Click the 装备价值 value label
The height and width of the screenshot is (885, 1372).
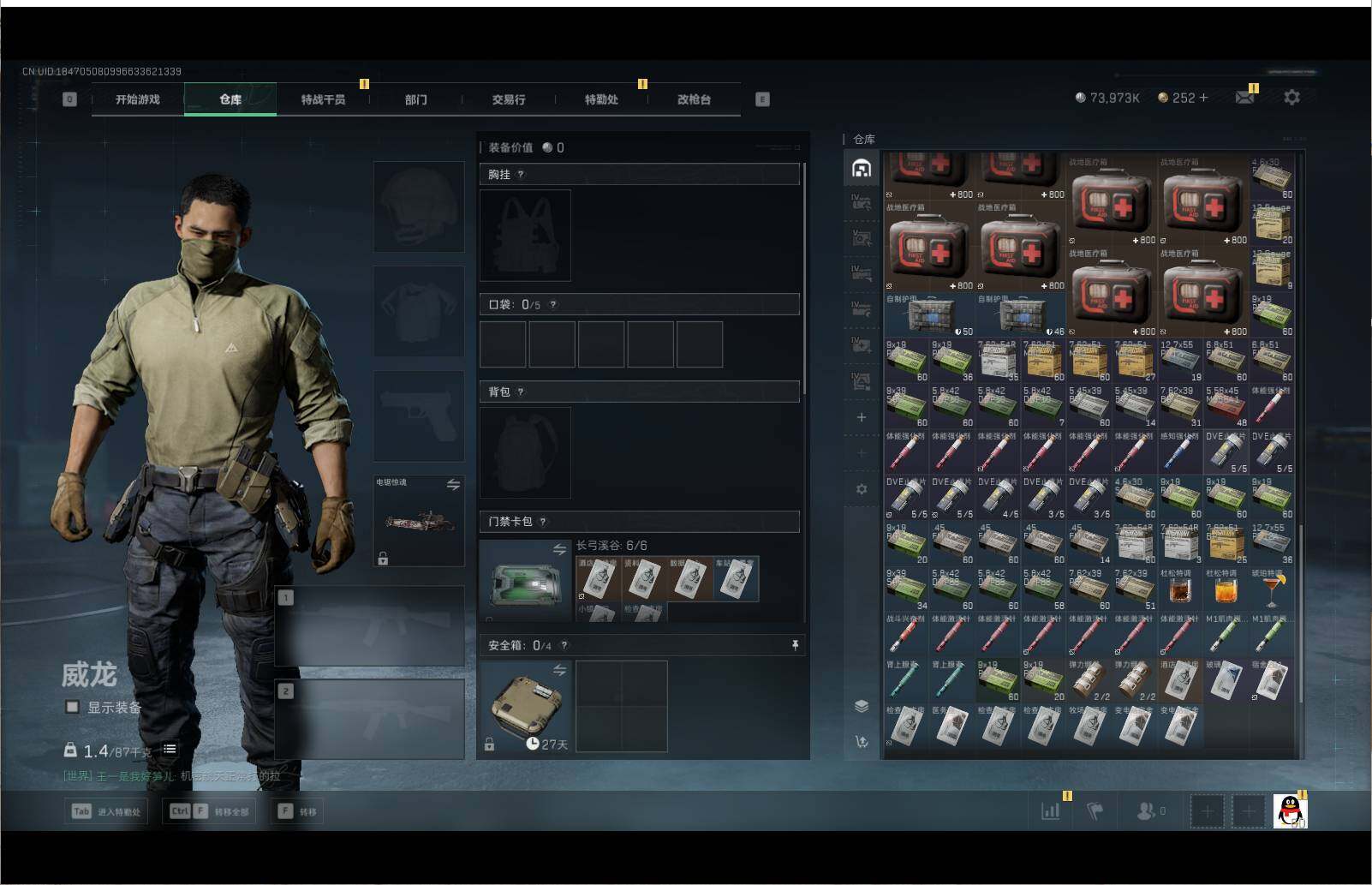(526, 147)
